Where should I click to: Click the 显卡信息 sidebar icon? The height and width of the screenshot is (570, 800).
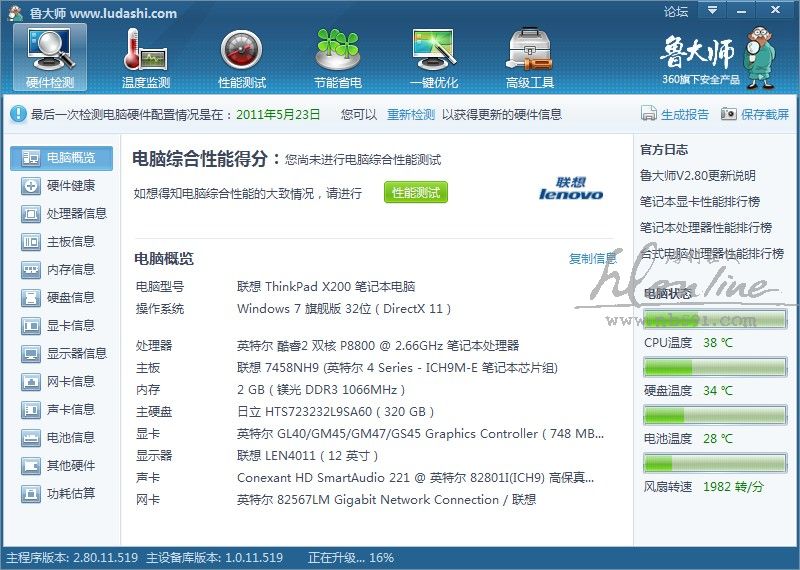pos(31,326)
